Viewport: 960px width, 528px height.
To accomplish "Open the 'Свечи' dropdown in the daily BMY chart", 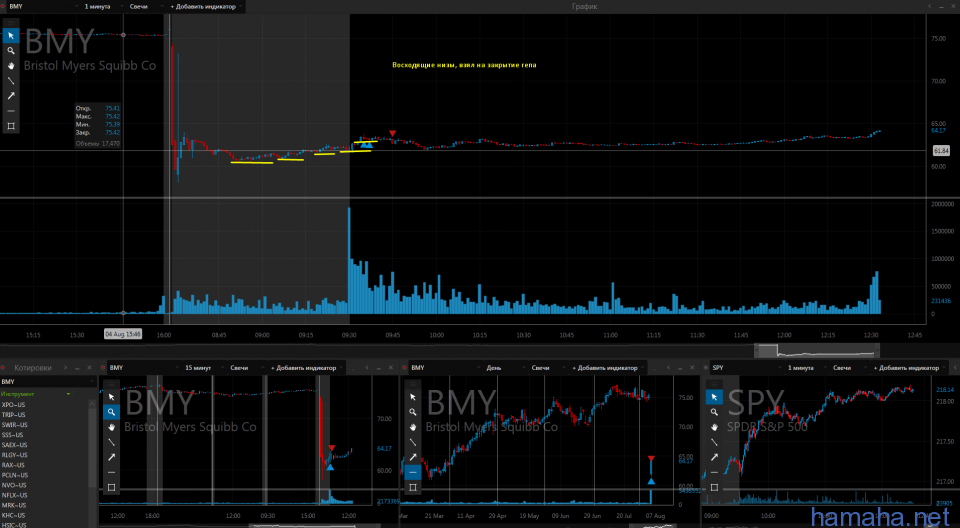I will pyautogui.click(x=545, y=368).
